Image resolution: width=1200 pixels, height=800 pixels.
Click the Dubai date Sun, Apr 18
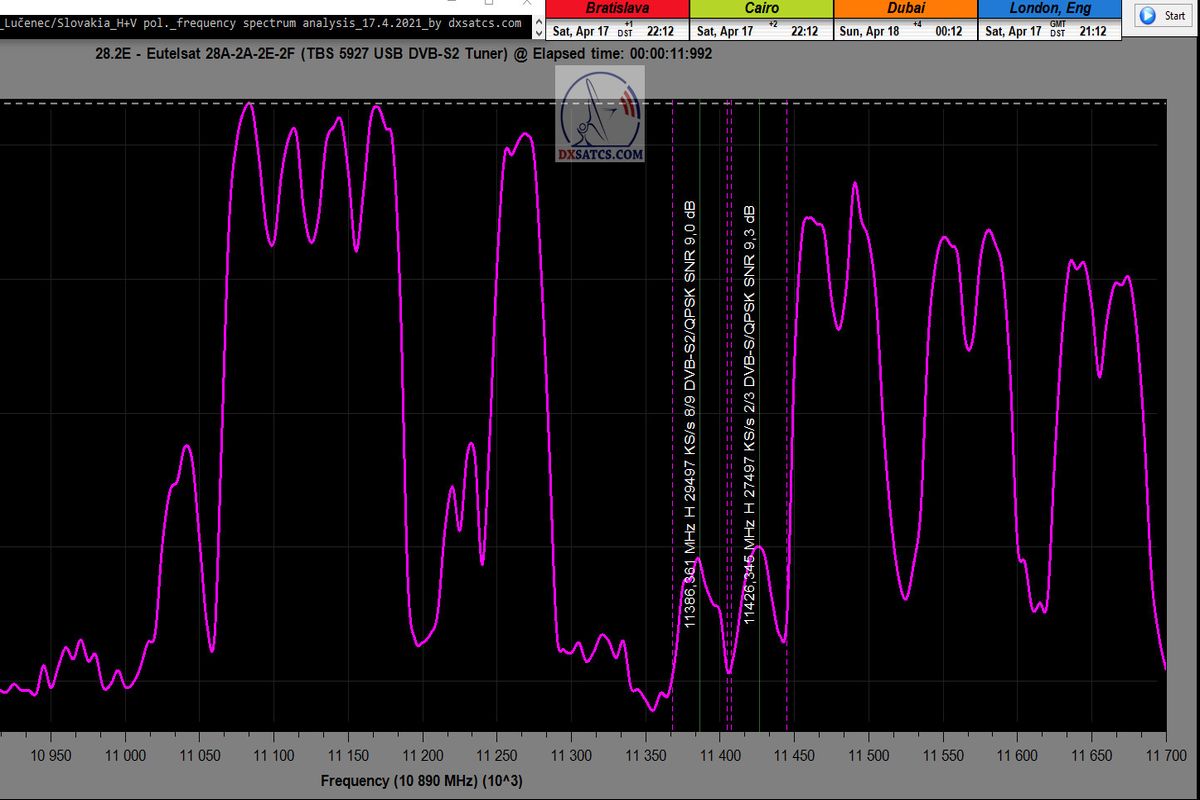[871, 31]
